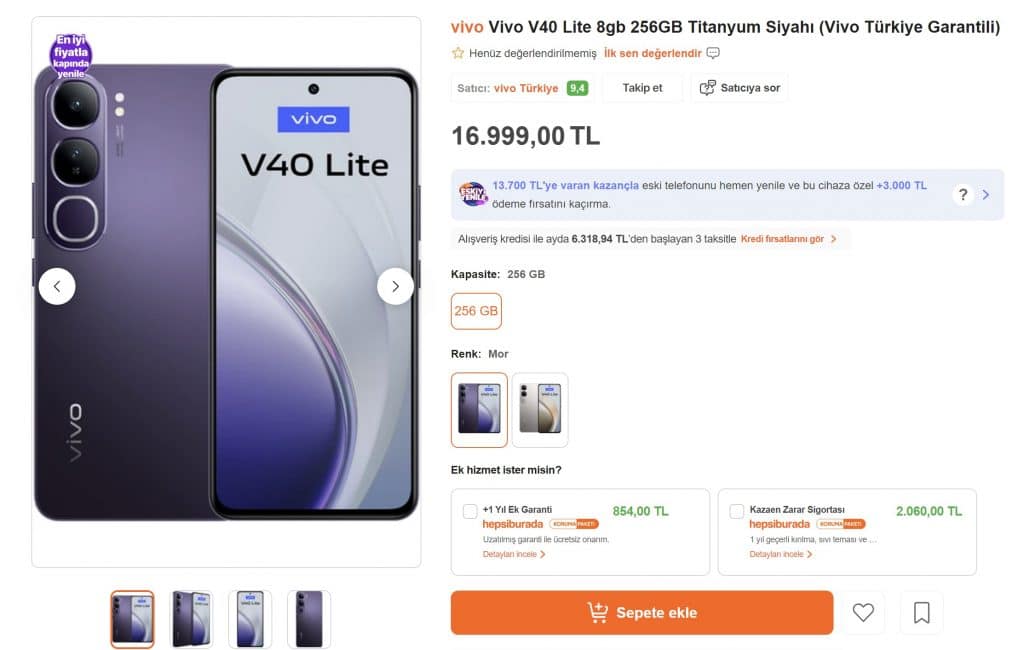Add product to favorites with heart icon
The width and height of the screenshot is (1024, 650).
[863, 612]
